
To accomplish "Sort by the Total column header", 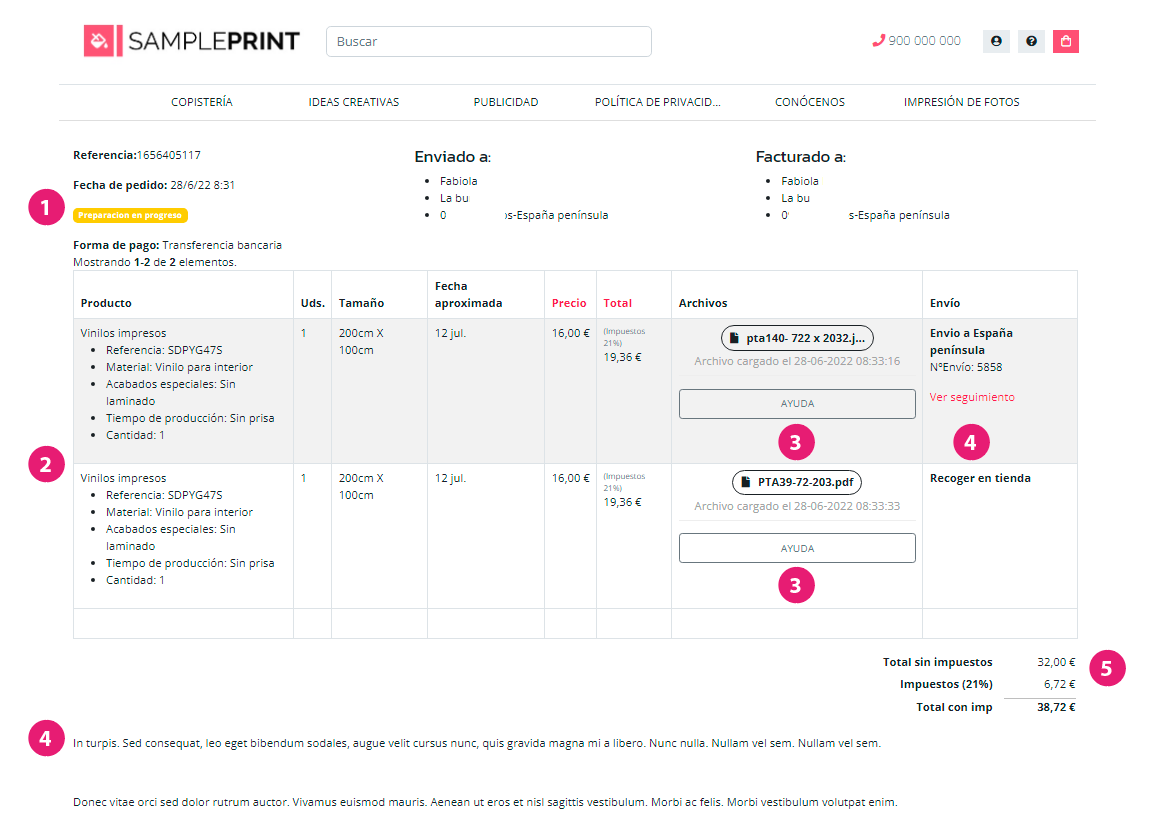I will (617, 303).
